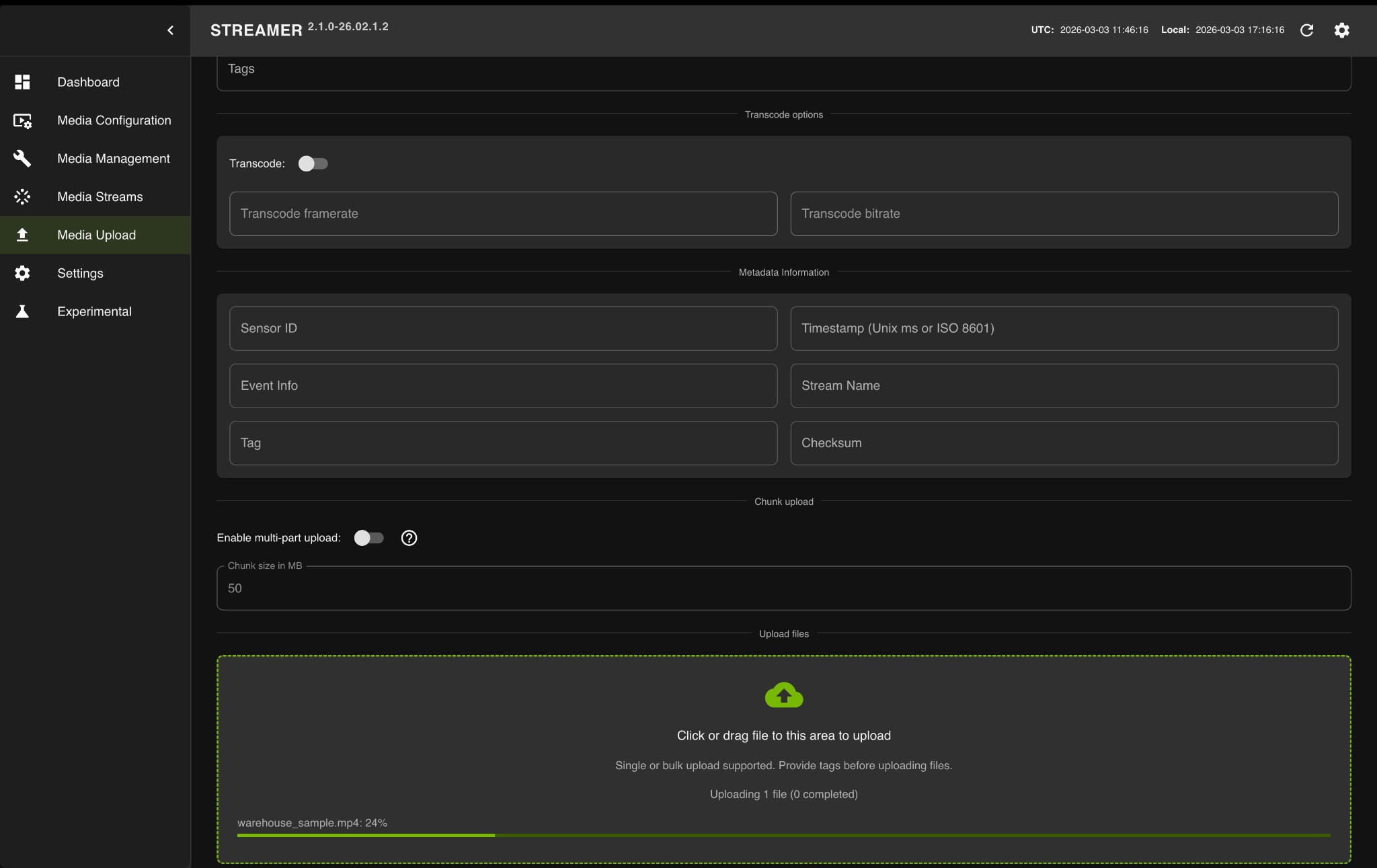Click the help icon beside multi-part upload

[x=409, y=538]
